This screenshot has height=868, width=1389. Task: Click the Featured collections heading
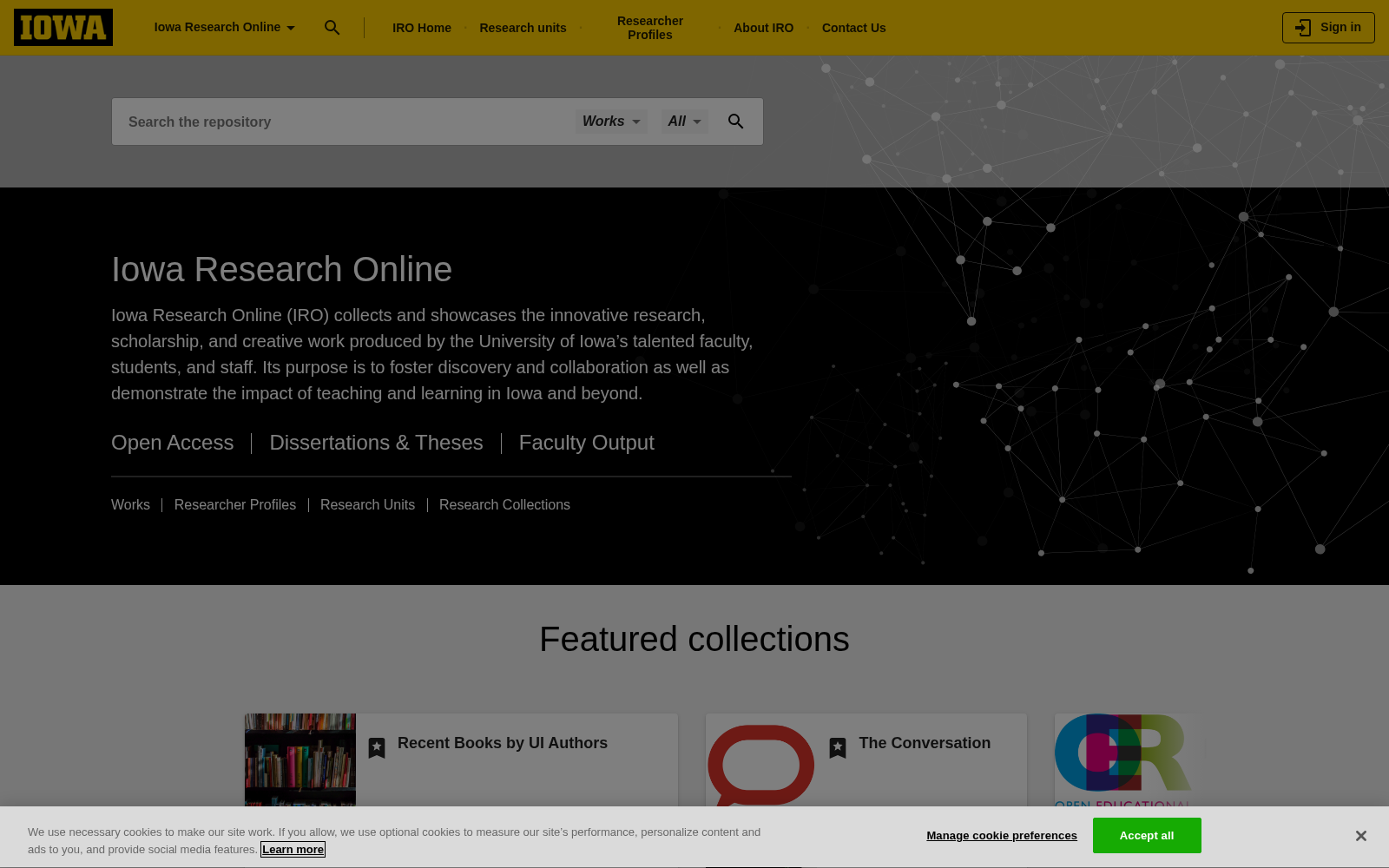694,640
